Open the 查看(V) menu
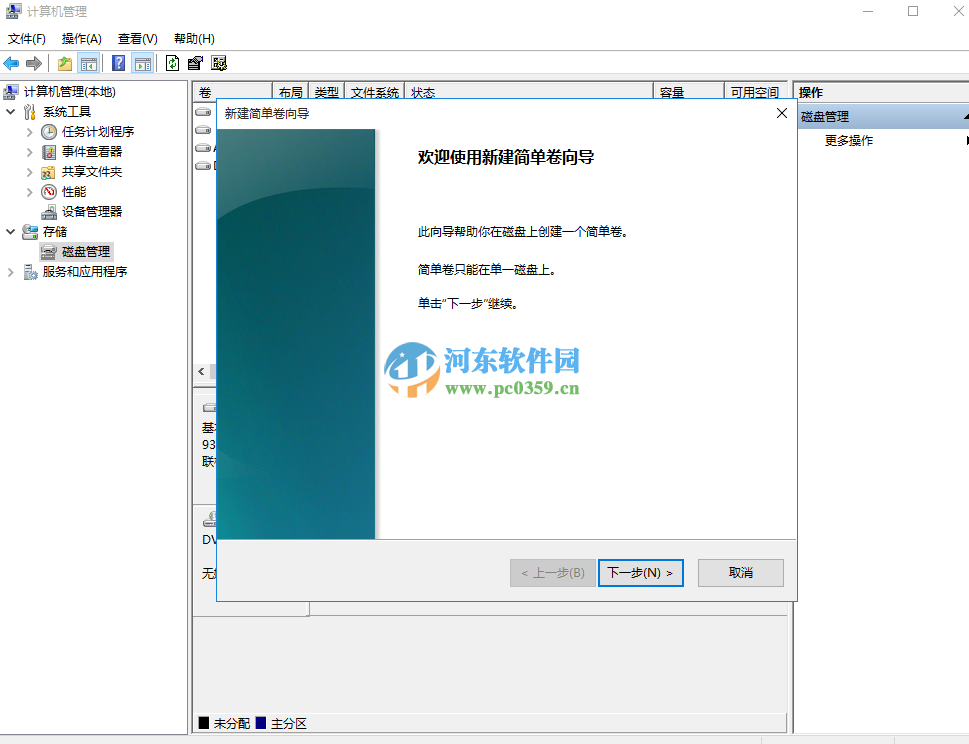The image size is (969, 744). 137,38
